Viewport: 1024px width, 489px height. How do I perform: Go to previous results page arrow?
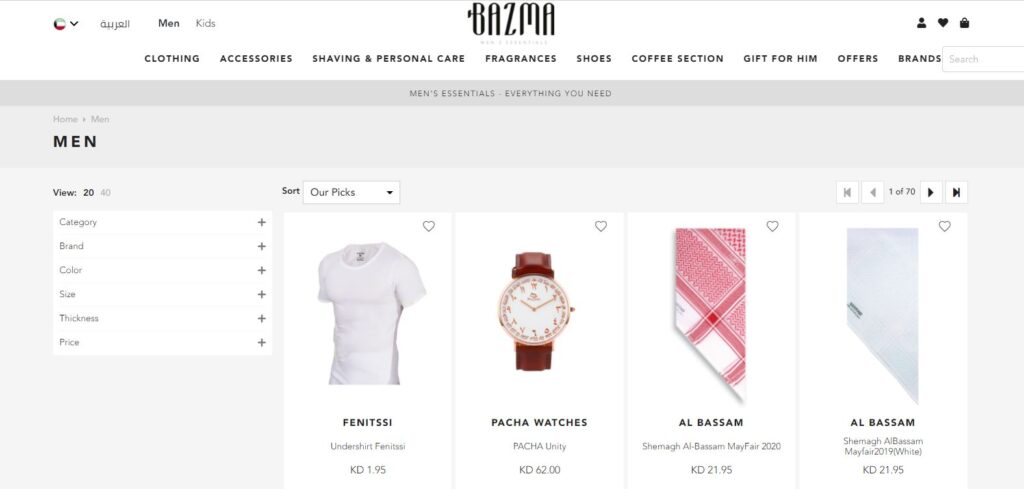(x=872, y=192)
